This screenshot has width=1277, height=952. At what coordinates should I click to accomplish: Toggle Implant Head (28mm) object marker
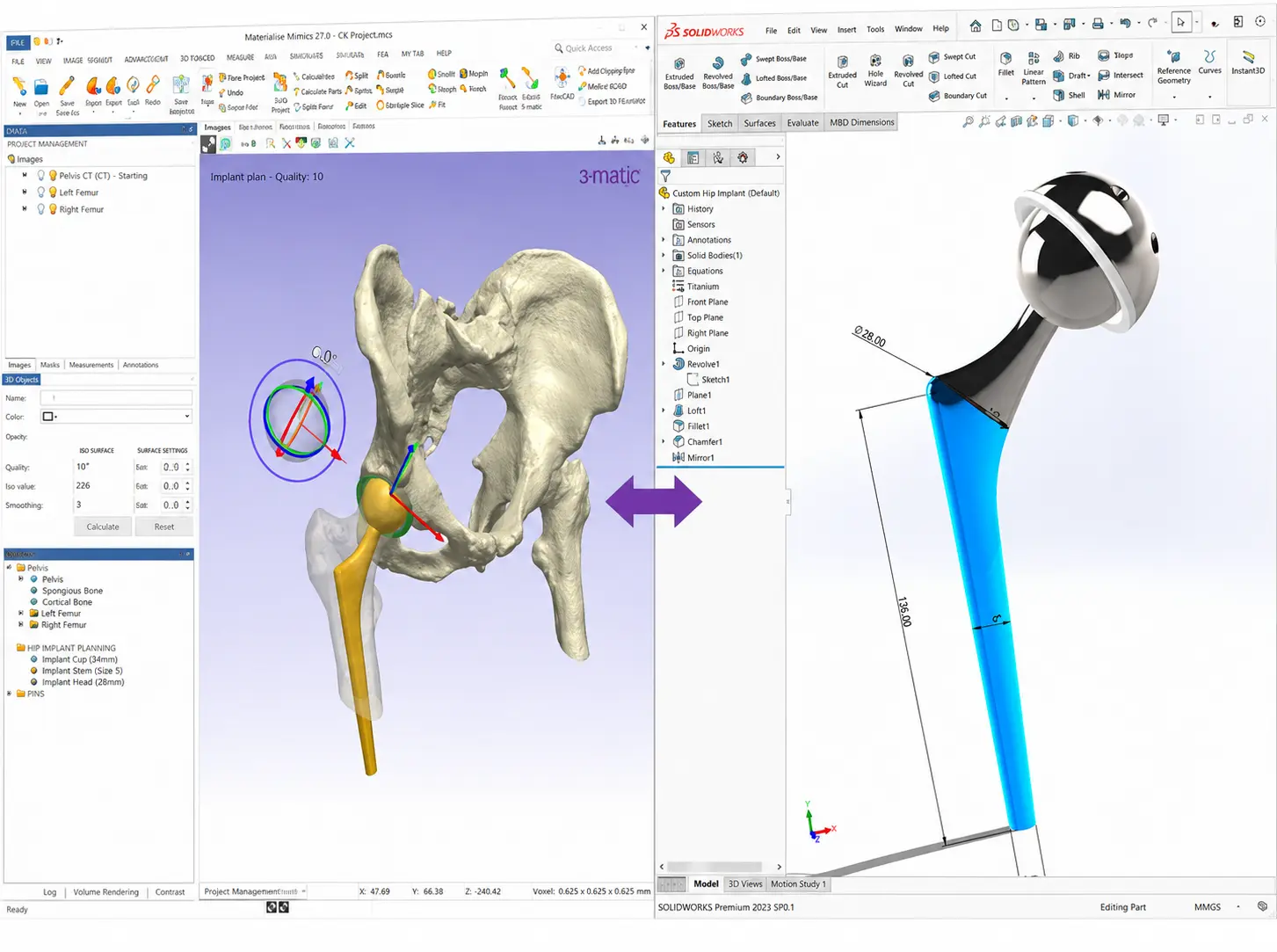pos(34,682)
